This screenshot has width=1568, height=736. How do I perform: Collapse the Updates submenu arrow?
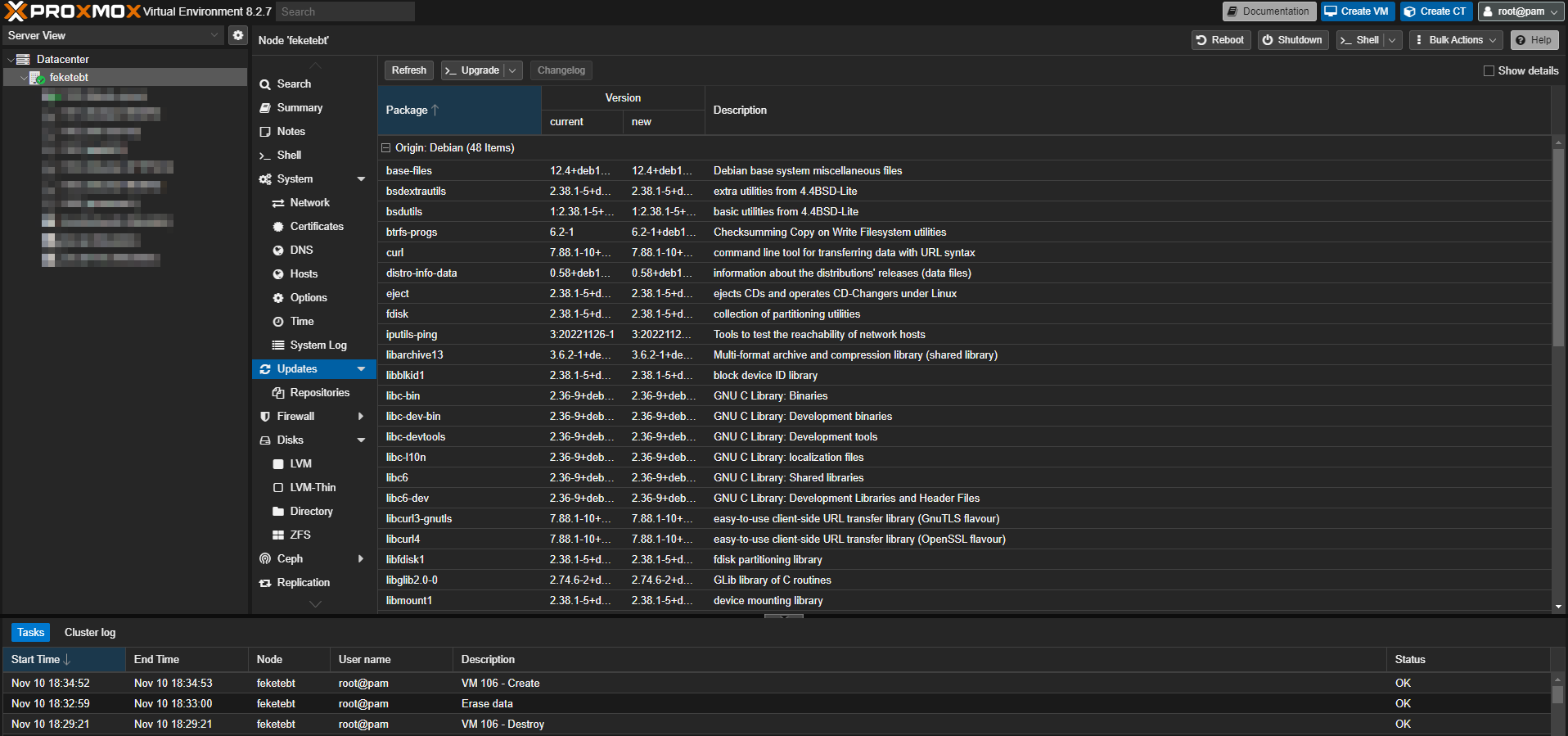[361, 369]
